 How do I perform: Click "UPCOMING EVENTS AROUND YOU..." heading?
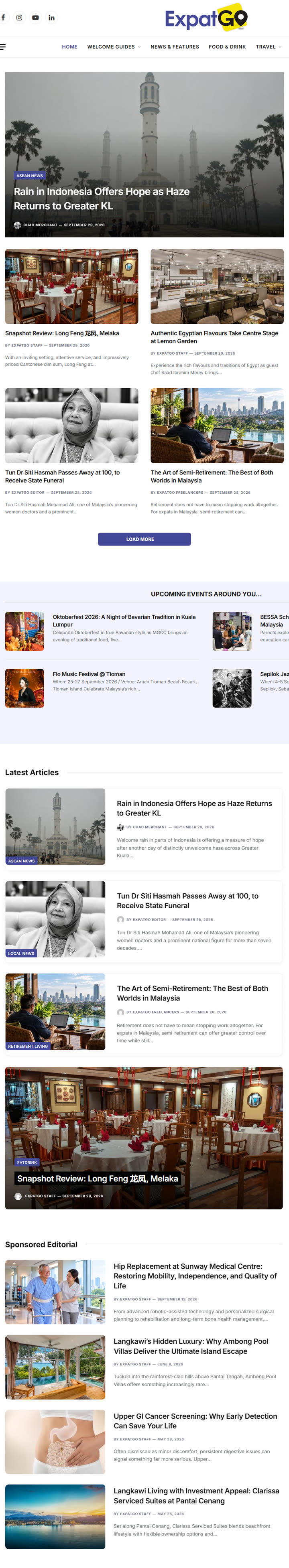(x=206, y=594)
